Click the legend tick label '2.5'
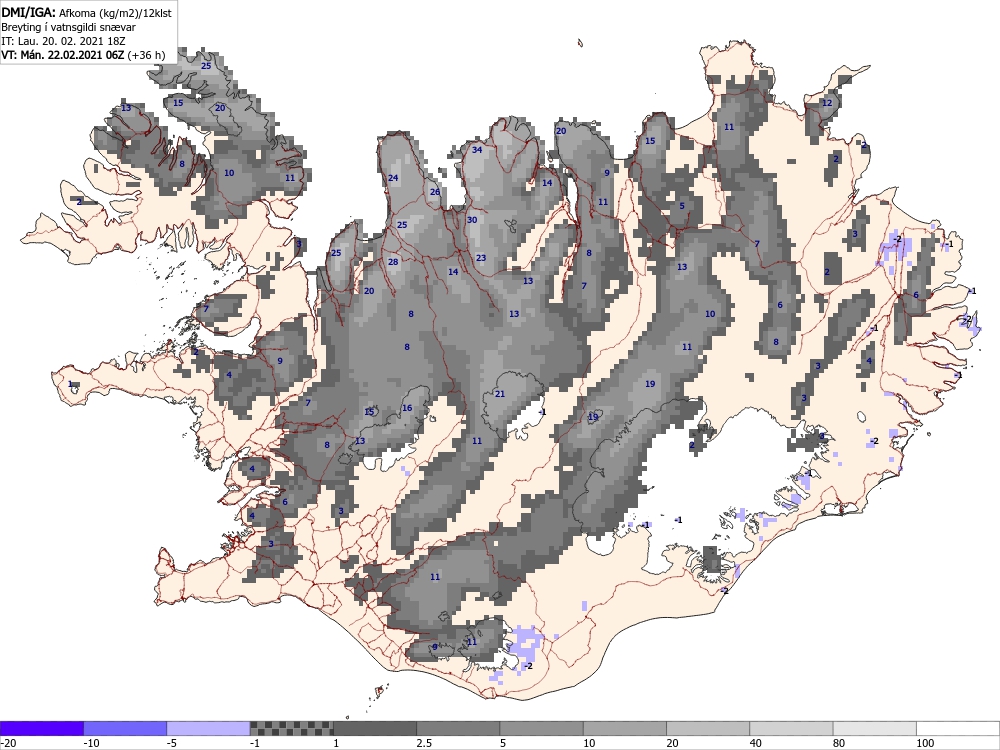1000x750 pixels. [x=424, y=743]
